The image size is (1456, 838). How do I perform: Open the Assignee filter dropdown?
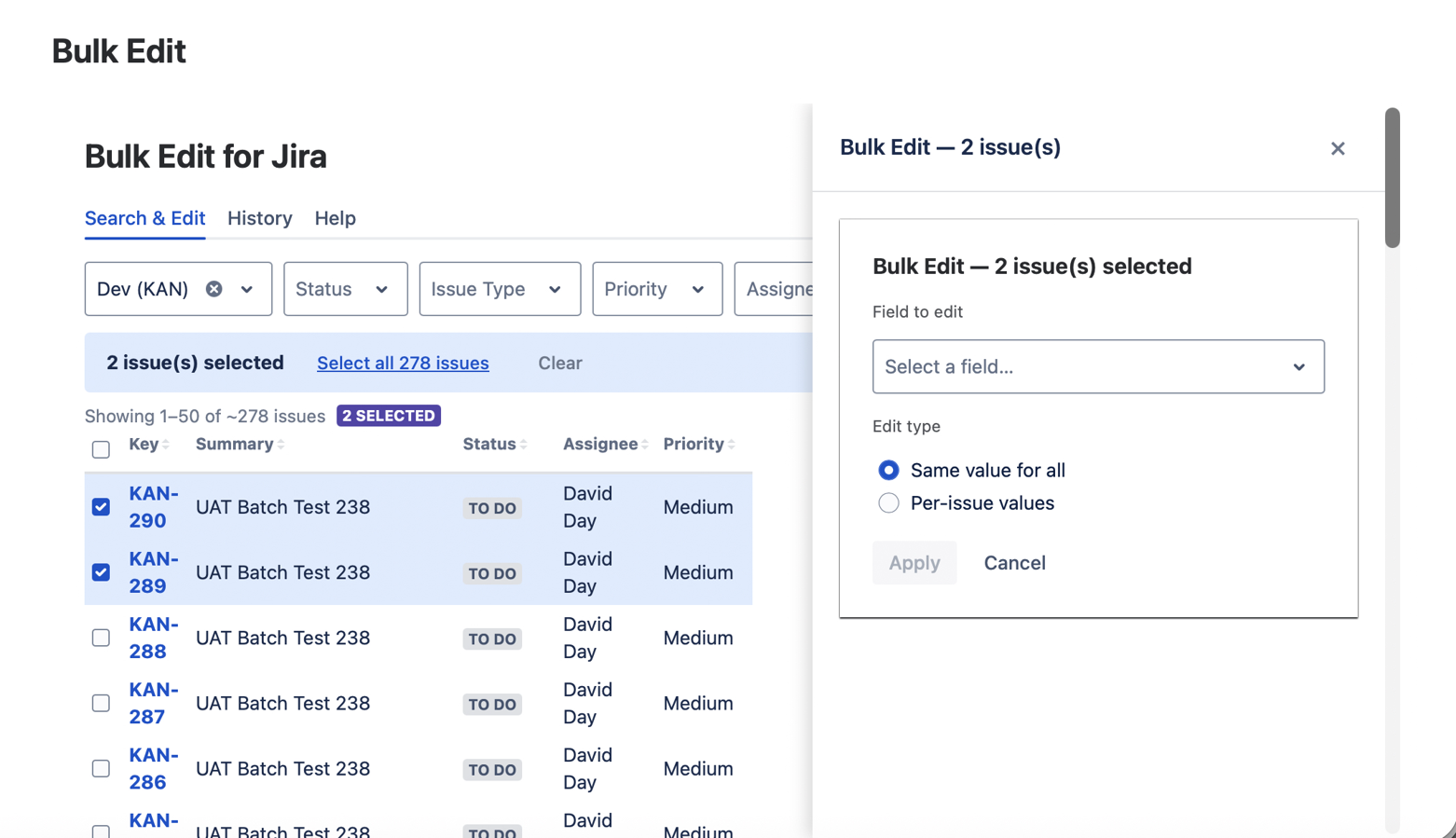coord(774,289)
